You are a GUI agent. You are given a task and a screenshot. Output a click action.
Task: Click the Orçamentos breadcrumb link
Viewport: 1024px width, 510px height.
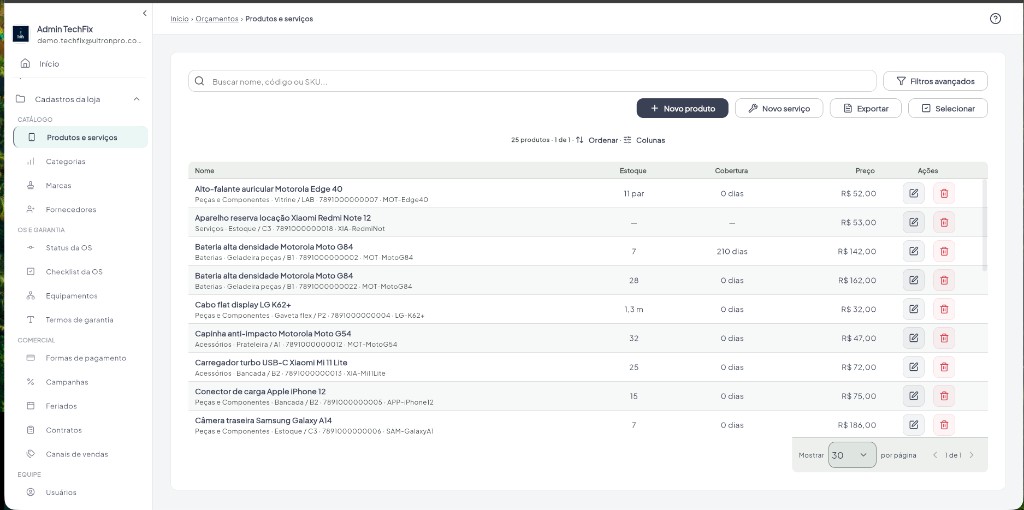pos(217,19)
